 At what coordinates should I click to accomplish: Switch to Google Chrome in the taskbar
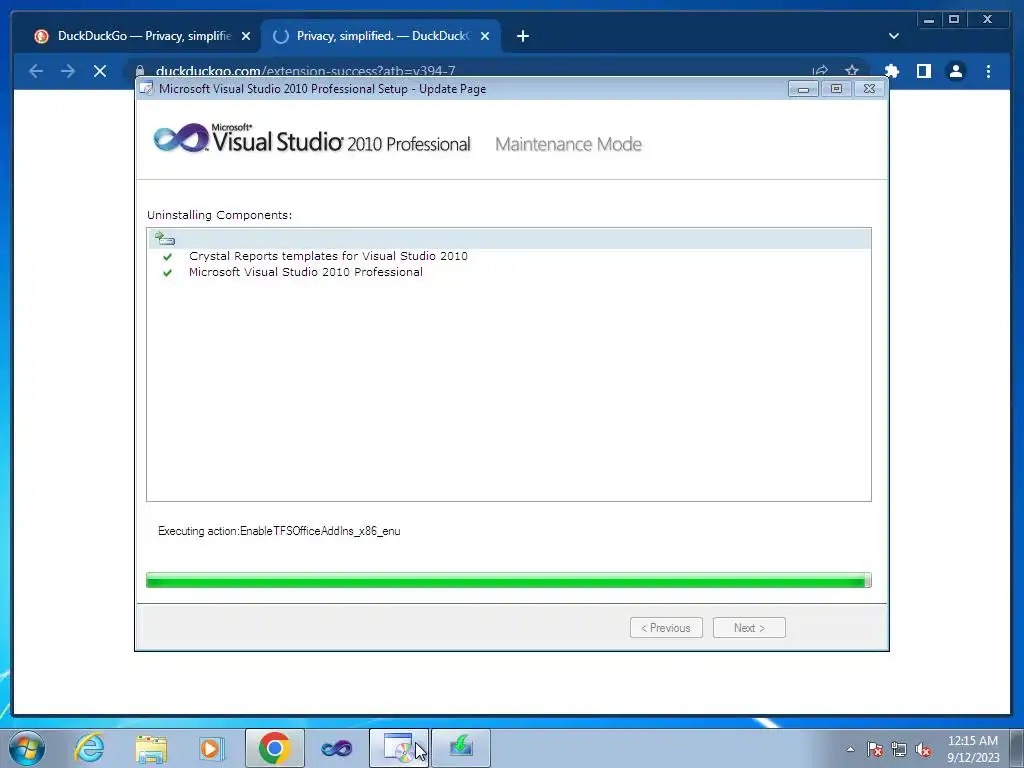point(274,748)
